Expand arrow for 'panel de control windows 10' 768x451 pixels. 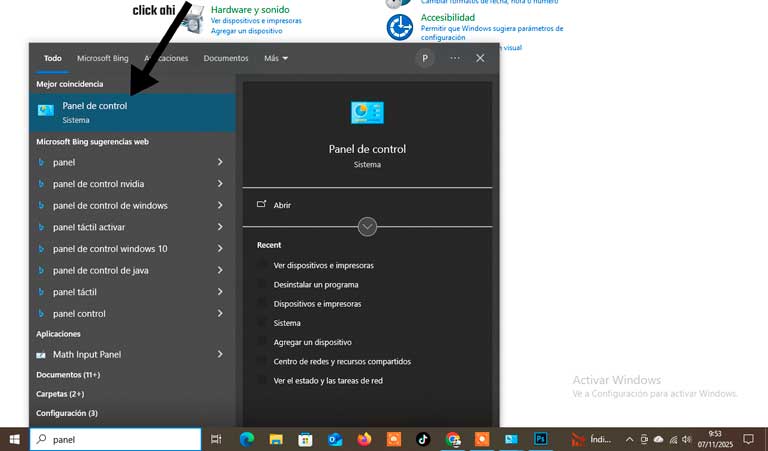220,249
